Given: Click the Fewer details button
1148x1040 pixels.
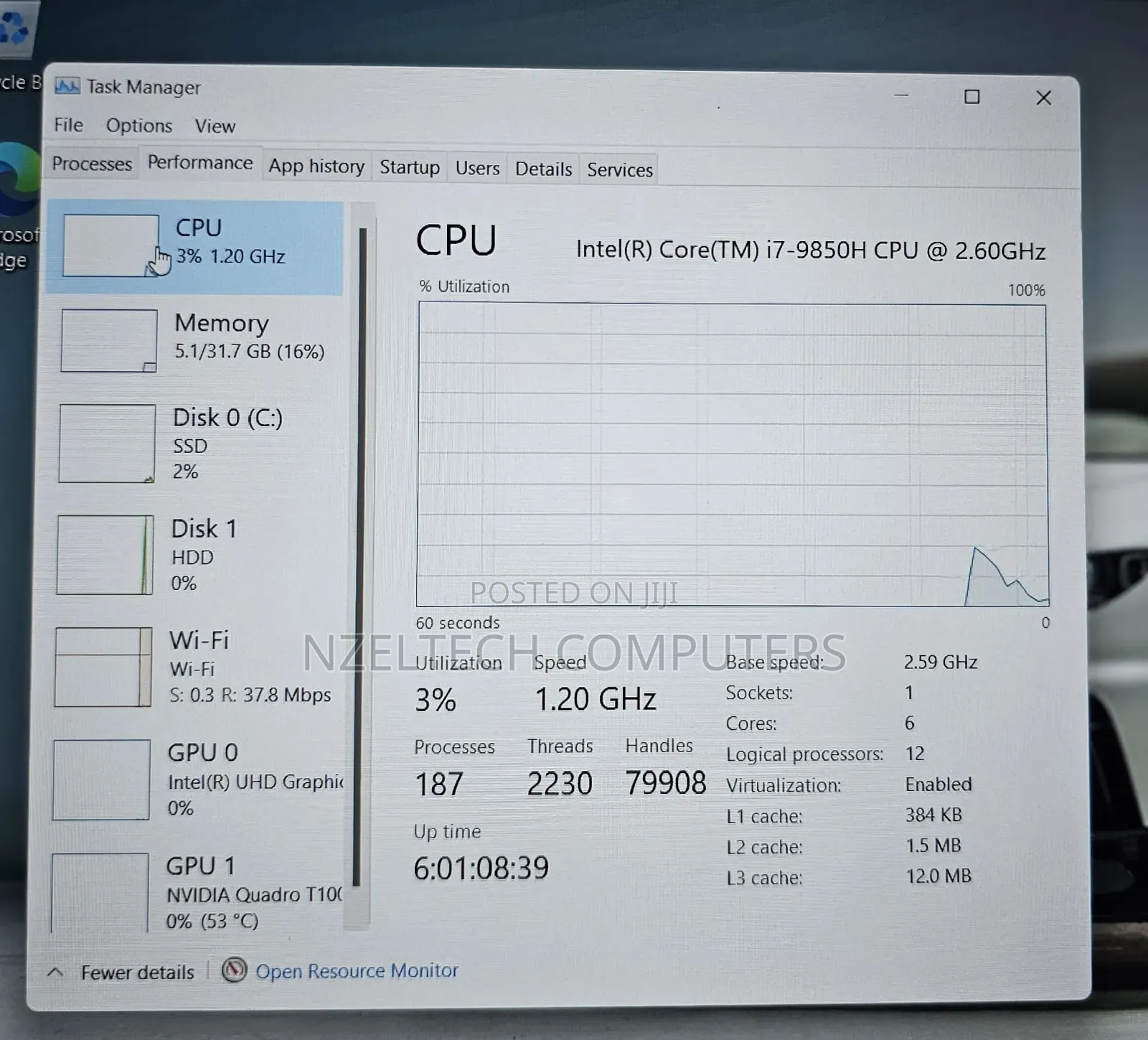Looking at the screenshot, I should (x=137, y=973).
